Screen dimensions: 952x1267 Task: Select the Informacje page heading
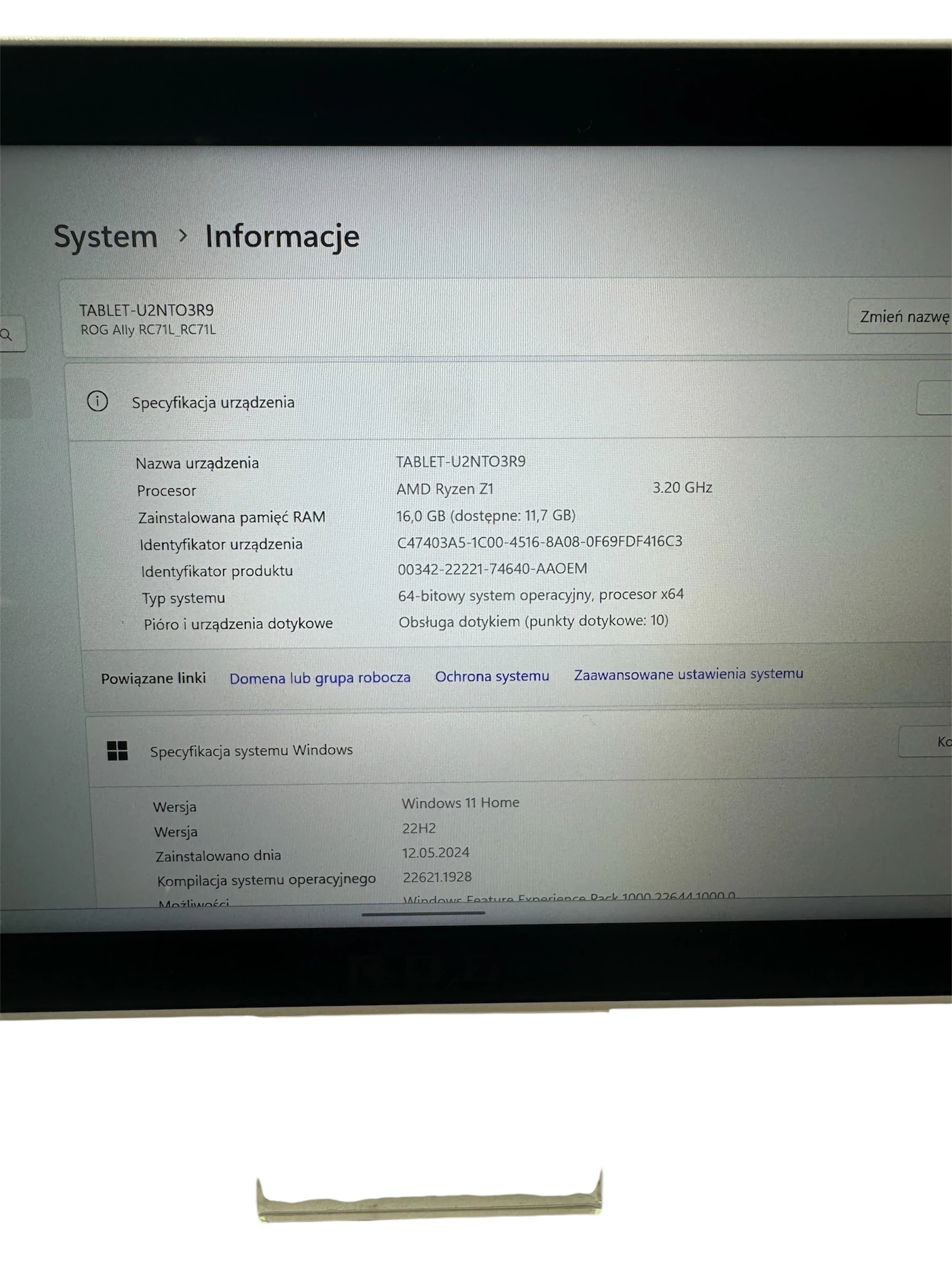click(282, 236)
